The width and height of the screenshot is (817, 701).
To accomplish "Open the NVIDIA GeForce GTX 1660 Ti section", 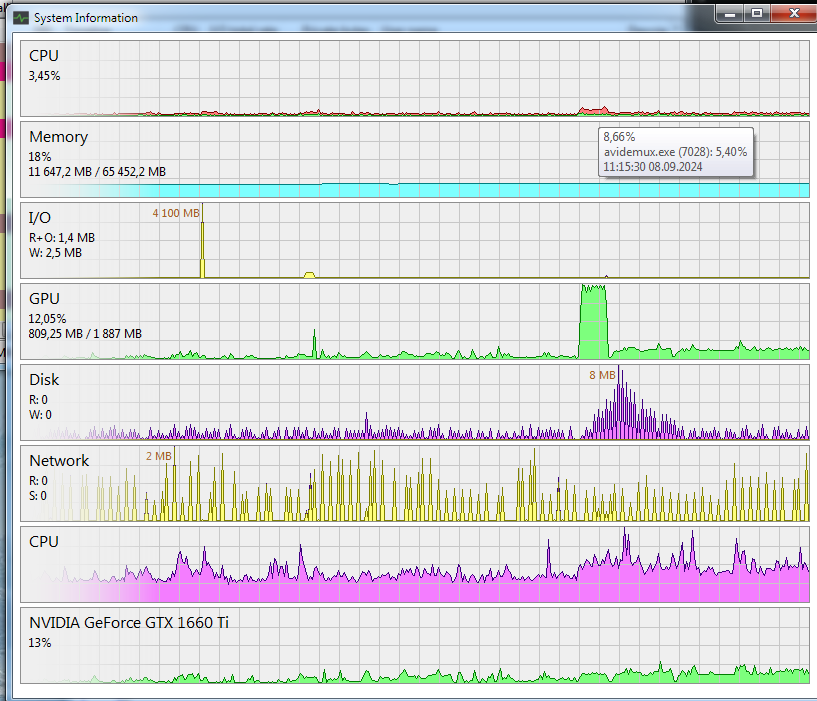I will (415, 646).
